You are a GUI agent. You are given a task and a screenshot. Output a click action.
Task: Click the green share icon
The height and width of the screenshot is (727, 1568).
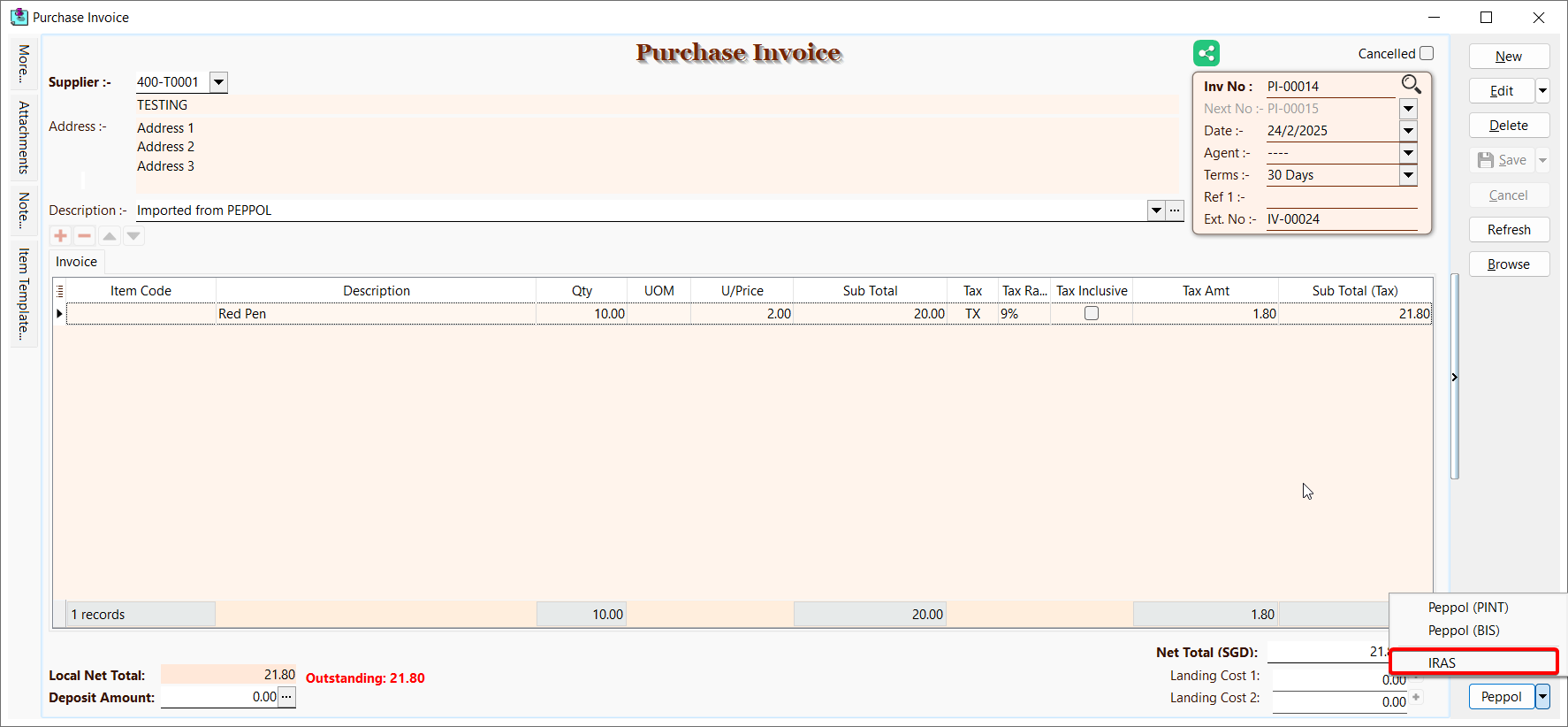(x=1206, y=53)
